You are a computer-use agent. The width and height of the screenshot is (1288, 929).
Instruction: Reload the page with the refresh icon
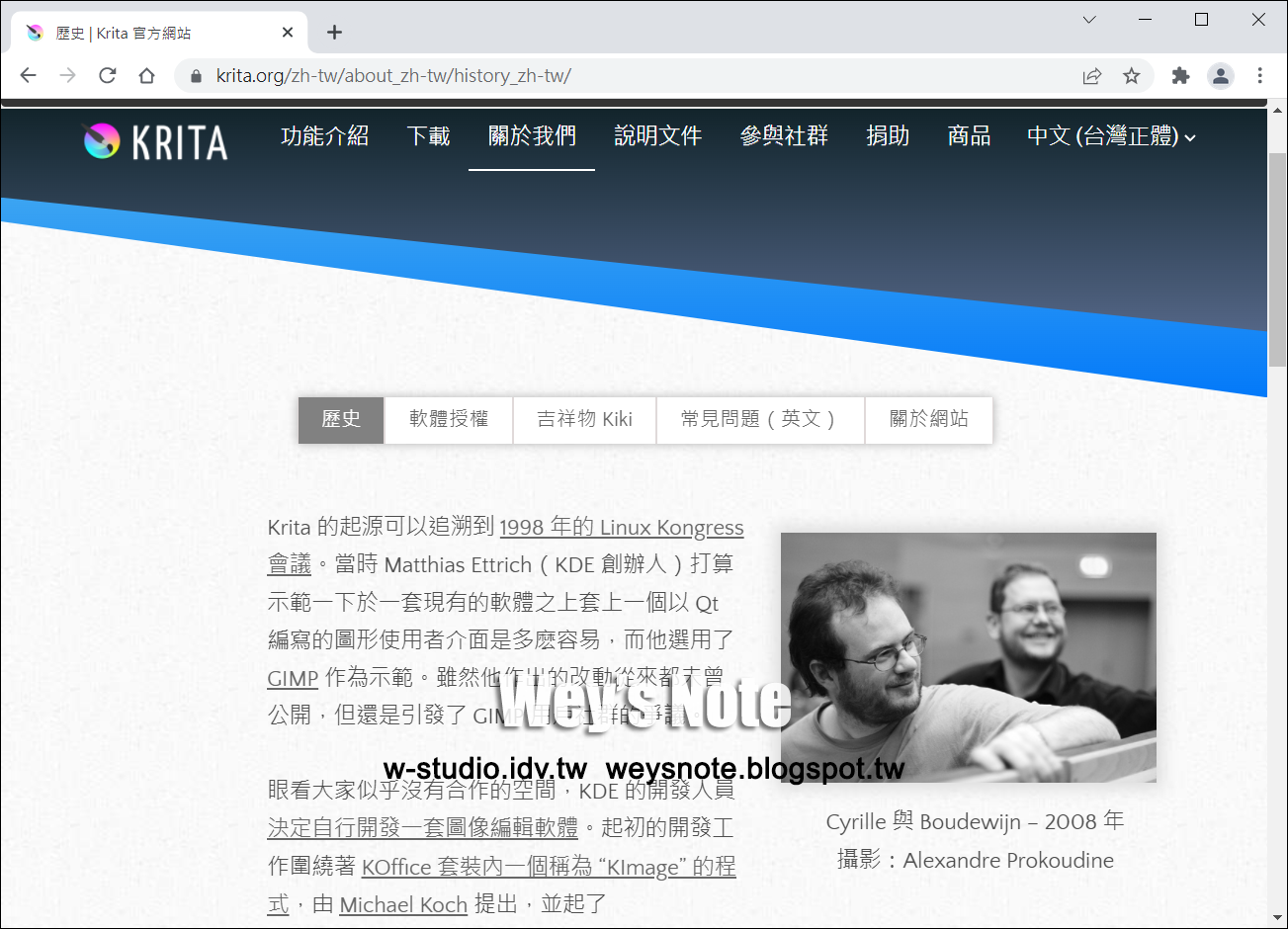click(x=108, y=75)
